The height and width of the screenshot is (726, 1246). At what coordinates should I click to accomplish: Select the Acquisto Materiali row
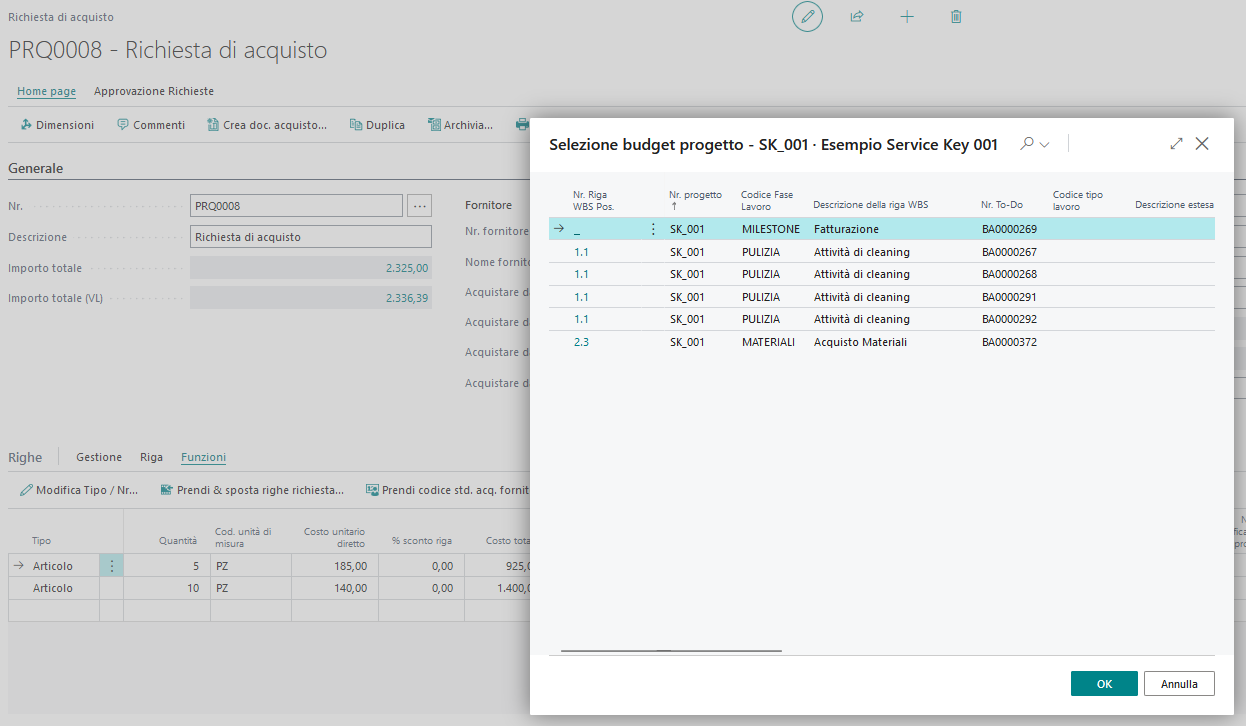pyautogui.click(x=882, y=342)
